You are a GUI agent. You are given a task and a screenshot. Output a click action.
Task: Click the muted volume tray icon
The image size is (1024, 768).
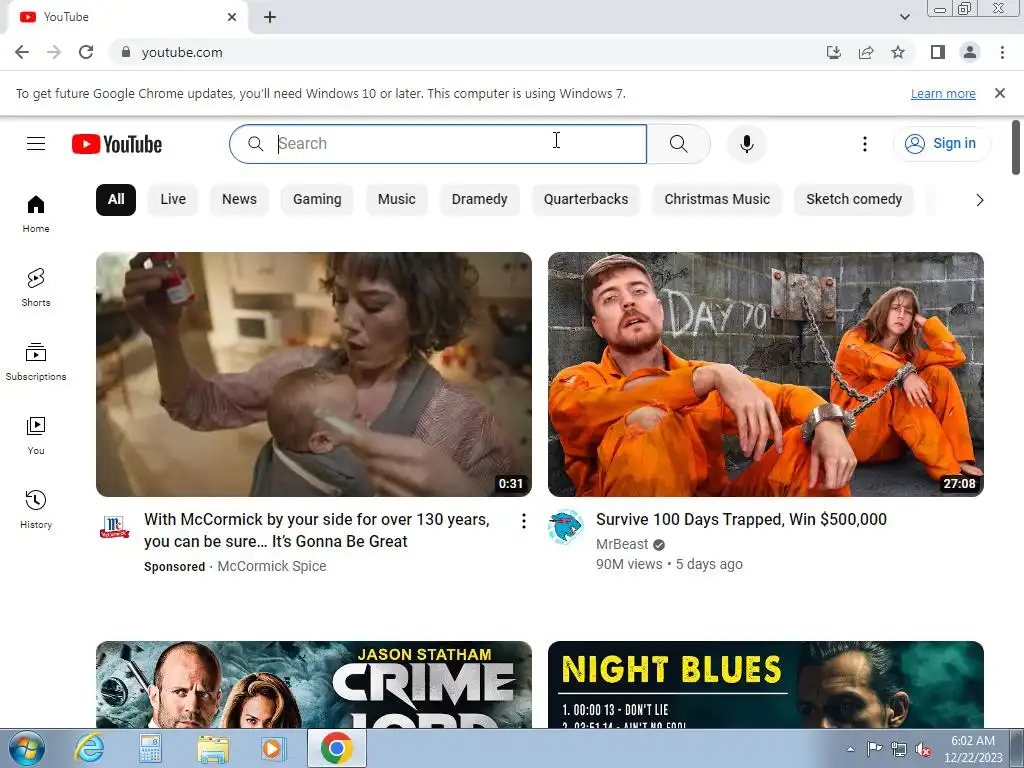pyautogui.click(x=923, y=749)
